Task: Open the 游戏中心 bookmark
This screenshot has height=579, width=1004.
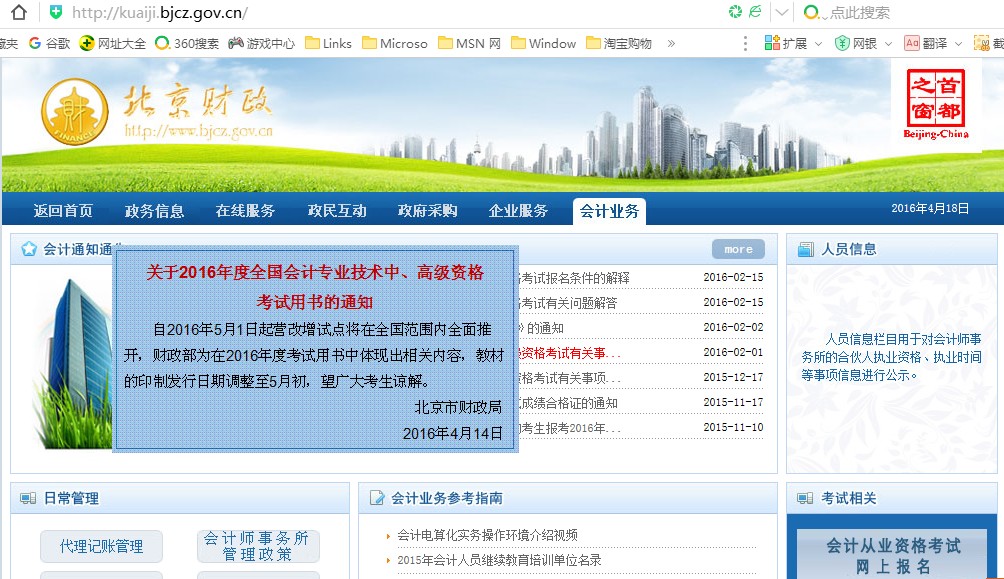Action: click(262, 44)
